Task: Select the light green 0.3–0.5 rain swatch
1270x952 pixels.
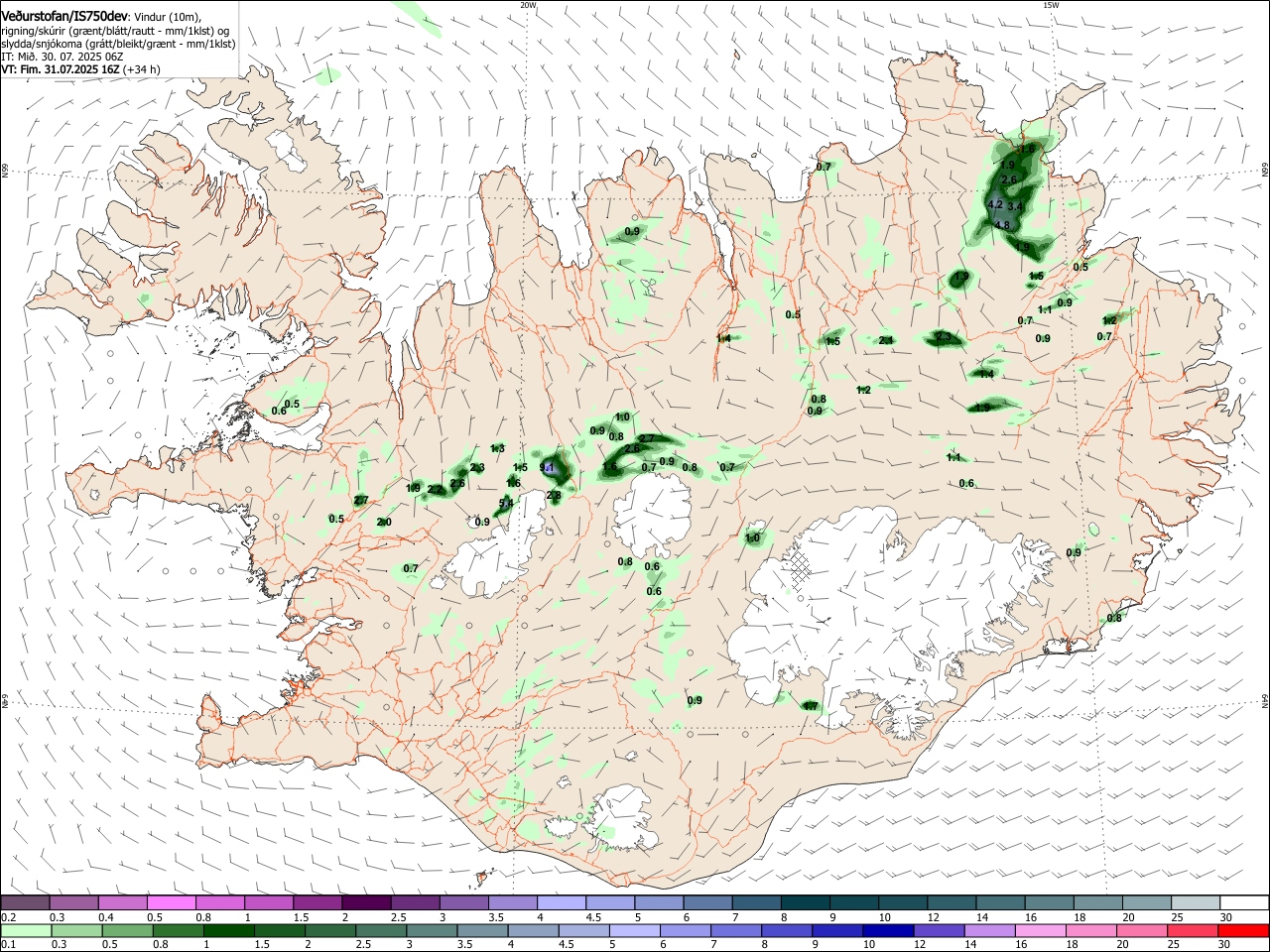Action: [75, 930]
